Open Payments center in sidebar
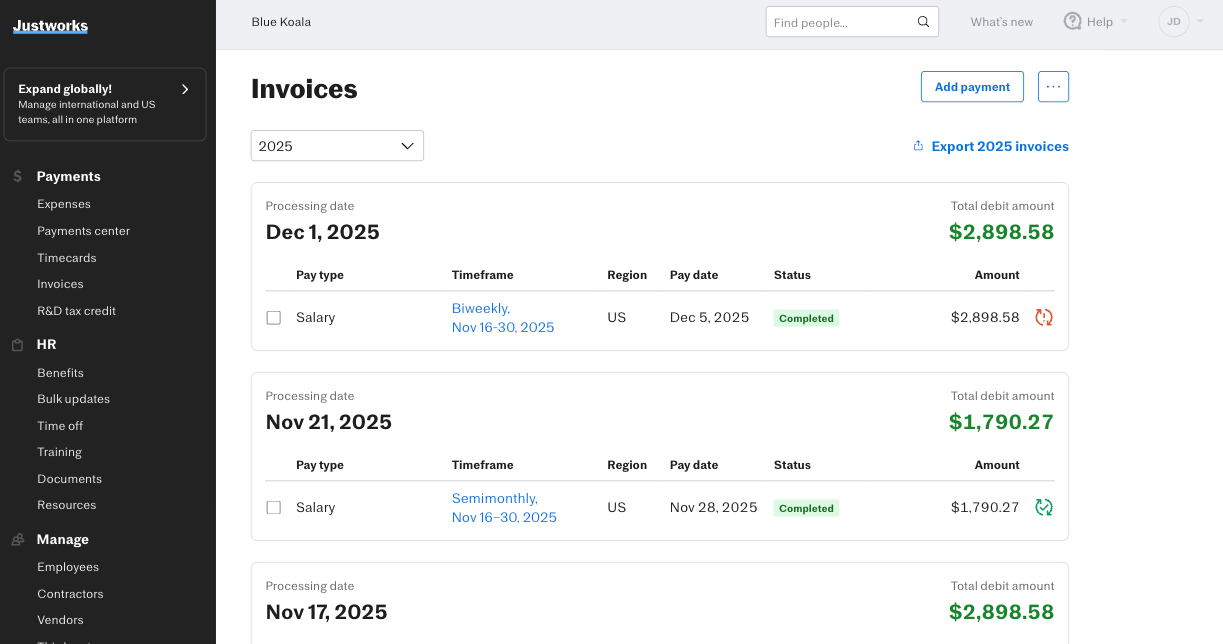This screenshot has height=644, width=1223. [84, 231]
